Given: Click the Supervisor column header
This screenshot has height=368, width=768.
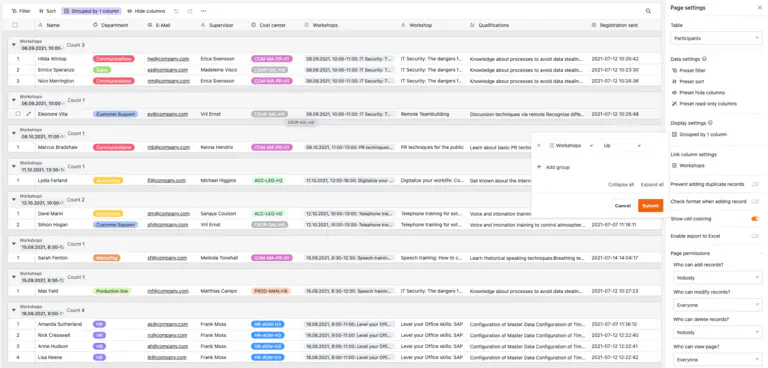Looking at the screenshot, I should 221,25.
